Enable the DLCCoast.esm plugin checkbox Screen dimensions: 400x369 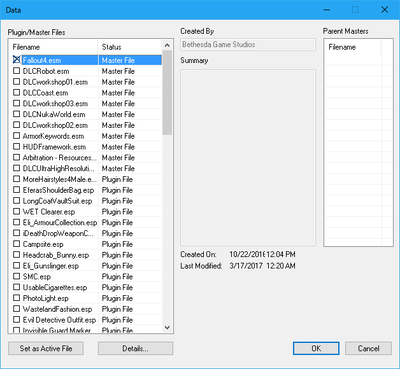click(16, 92)
